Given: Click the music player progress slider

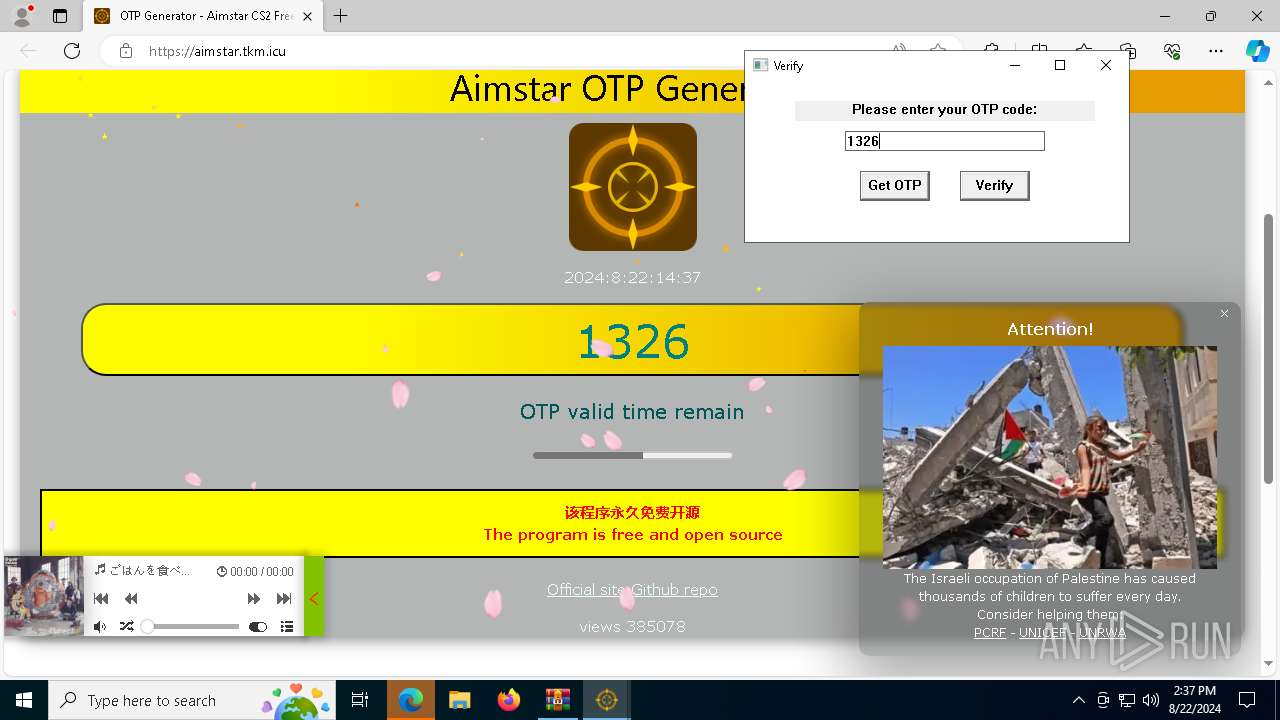Looking at the screenshot, I should [191, 627].
